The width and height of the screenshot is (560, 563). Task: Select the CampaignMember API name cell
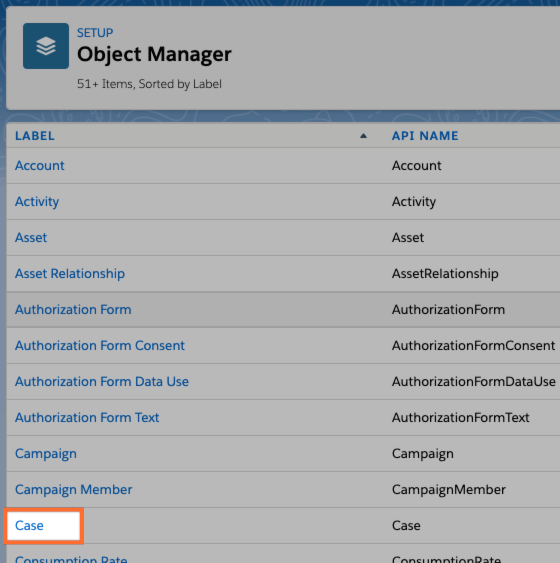coord(449,490)
